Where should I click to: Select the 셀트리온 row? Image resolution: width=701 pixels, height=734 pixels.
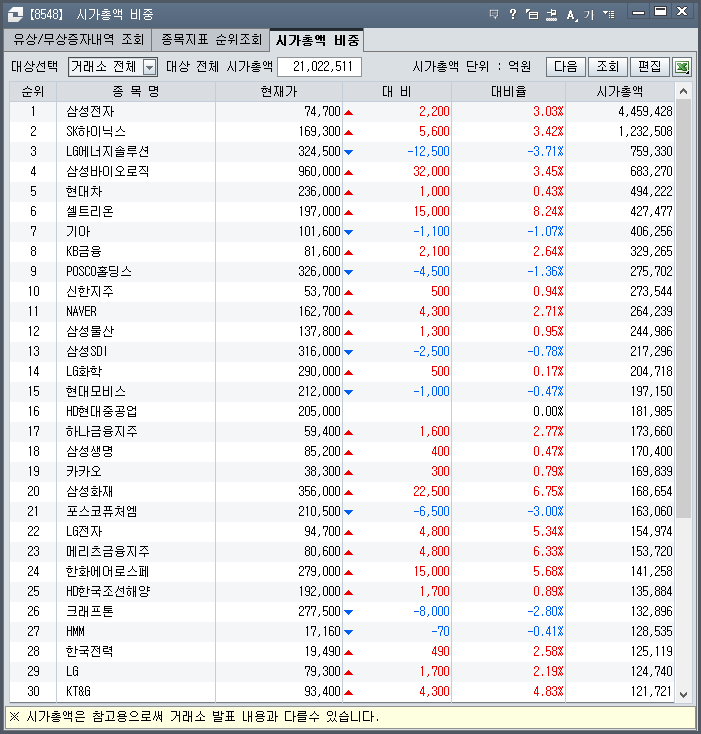click(342, 212)
